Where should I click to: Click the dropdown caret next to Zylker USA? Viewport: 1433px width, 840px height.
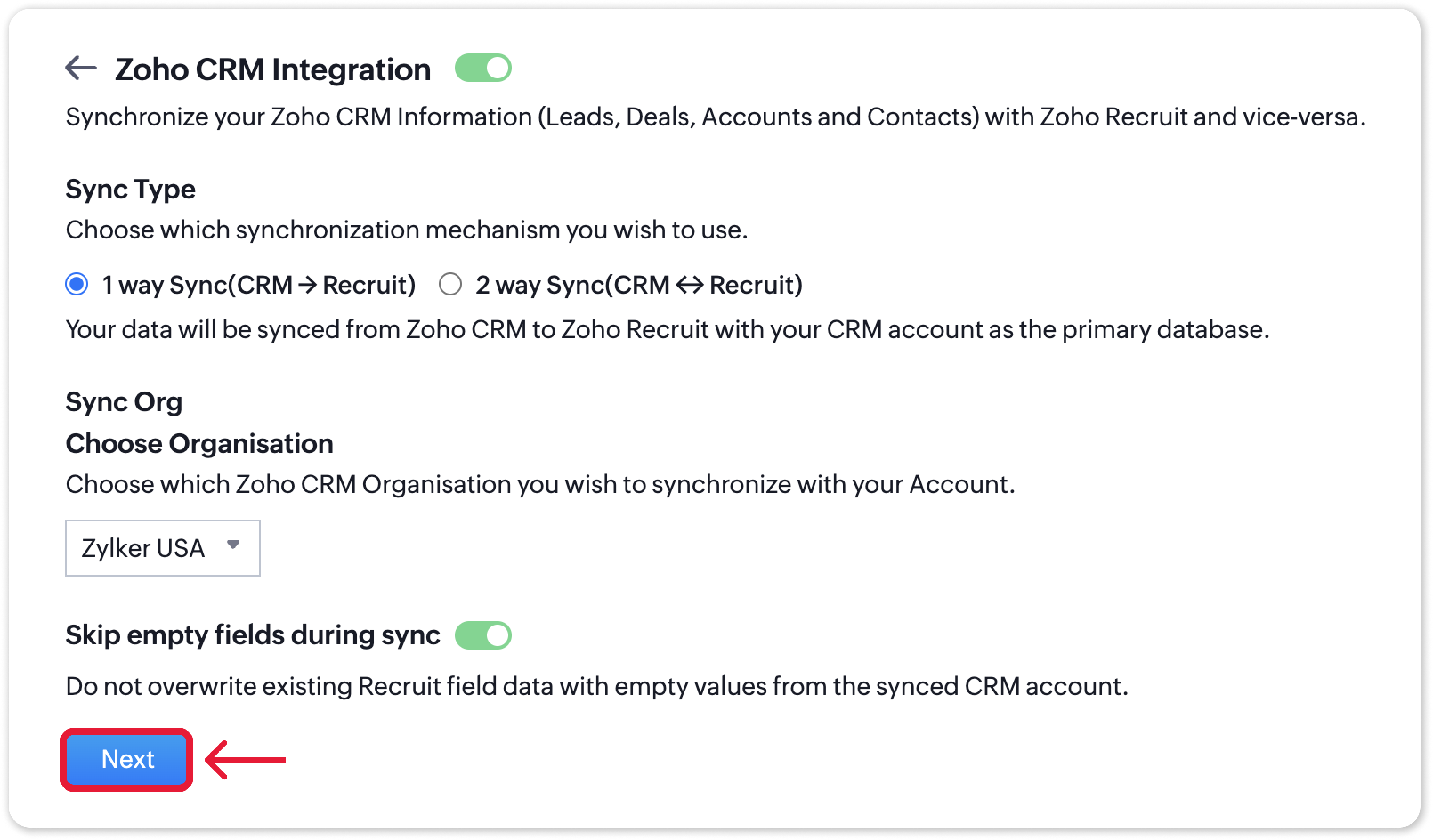233,545
